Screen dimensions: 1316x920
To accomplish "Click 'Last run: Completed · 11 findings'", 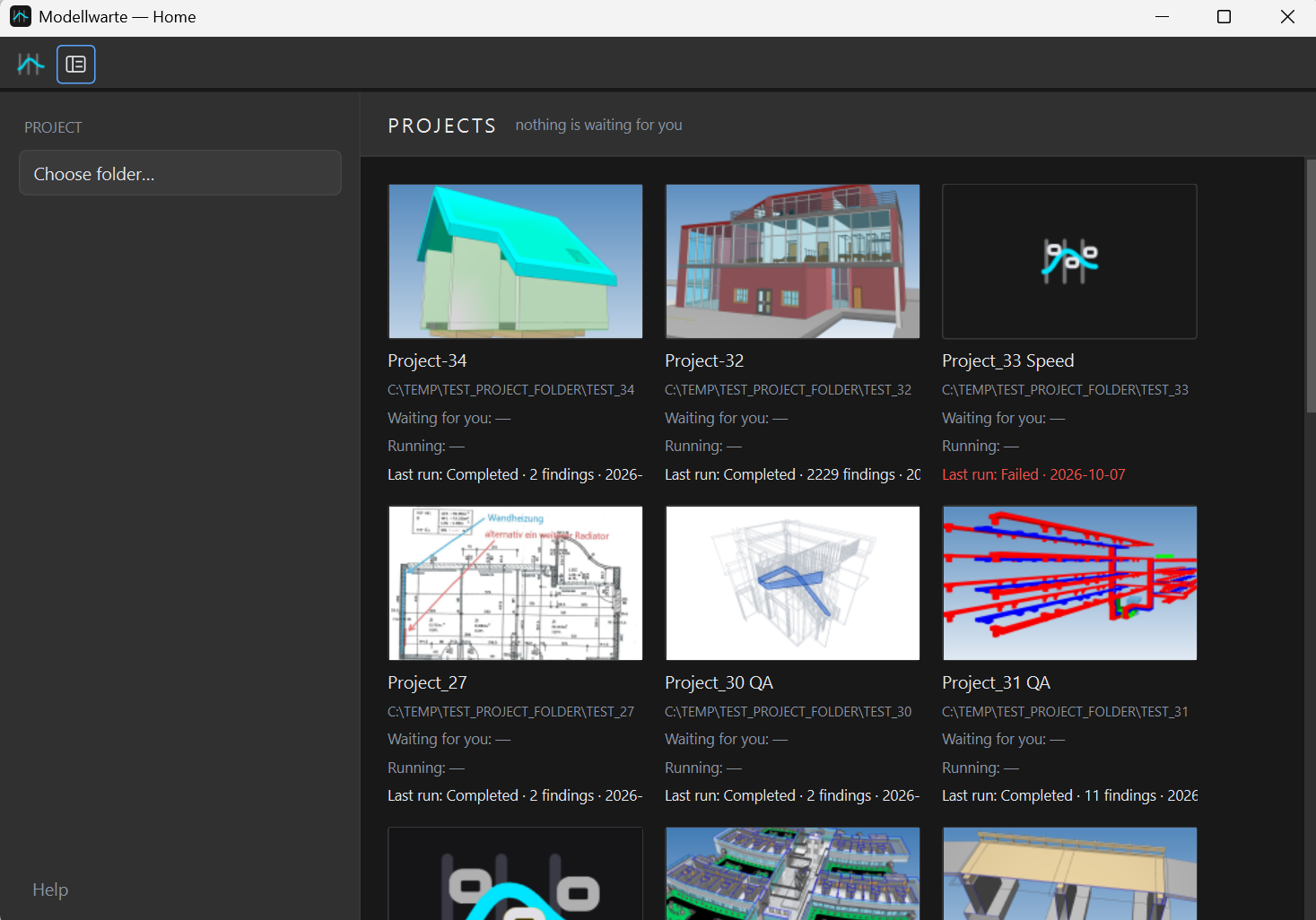I will (x=1069, y=795).
